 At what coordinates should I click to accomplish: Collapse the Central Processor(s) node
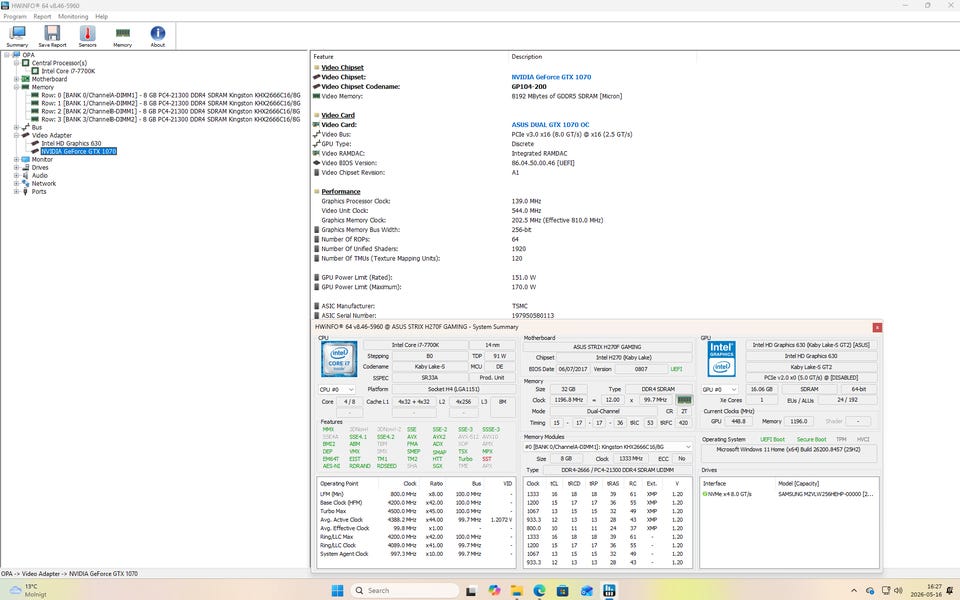(17, 62)
